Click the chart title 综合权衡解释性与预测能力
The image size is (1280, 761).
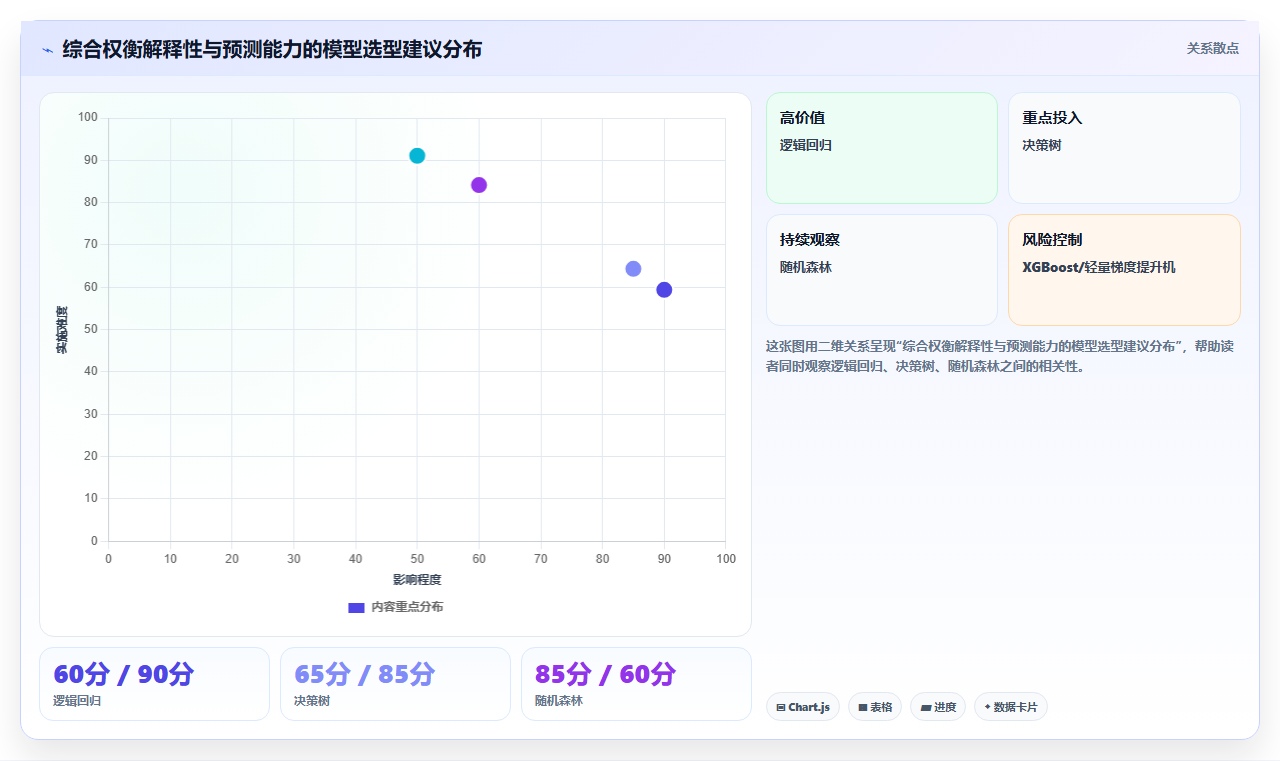point(272,49)
